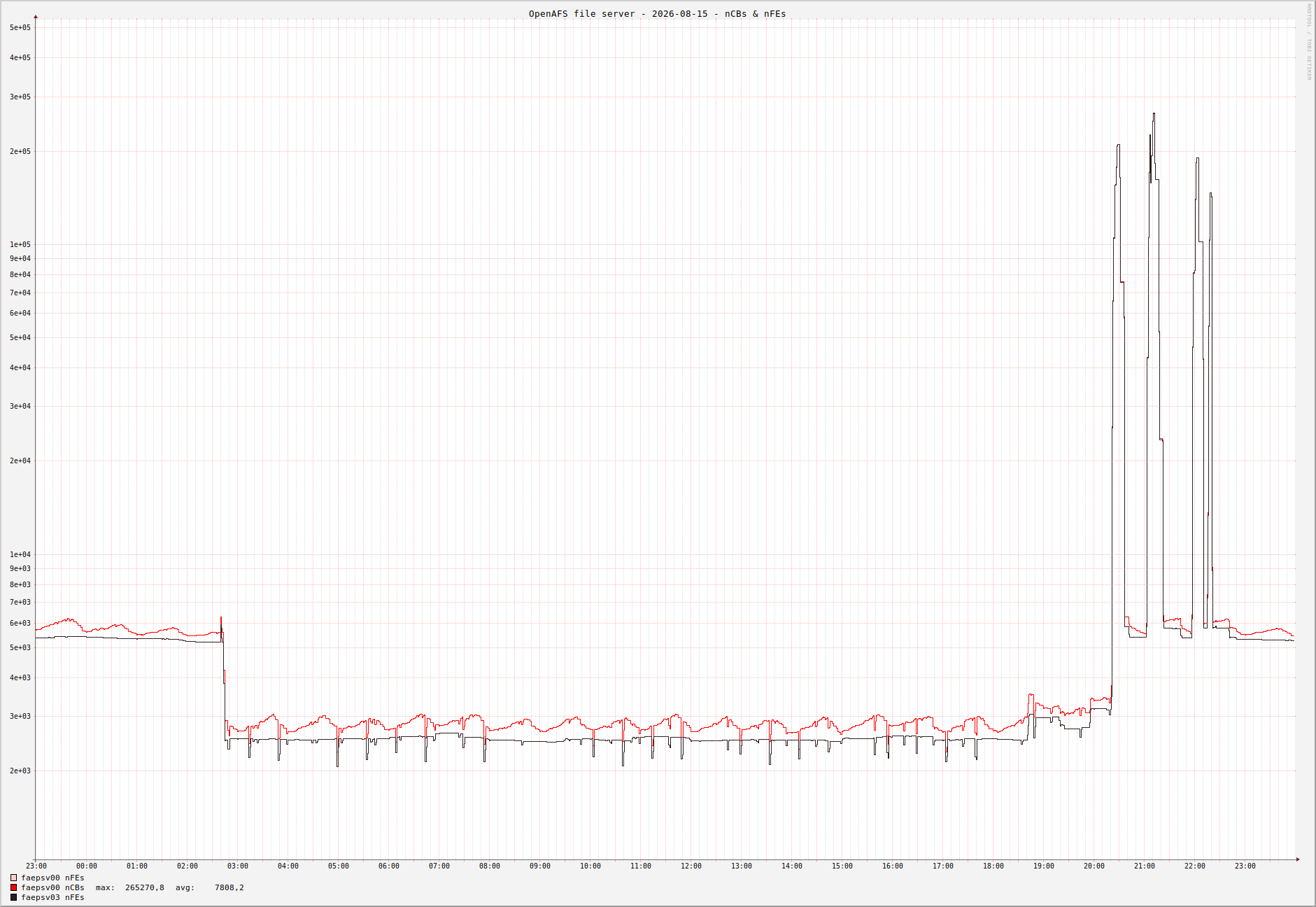This screenshot has width=1316, height=907.
Task: Click the graph title "OpenAFS file server"
Action: coord(582,13)
